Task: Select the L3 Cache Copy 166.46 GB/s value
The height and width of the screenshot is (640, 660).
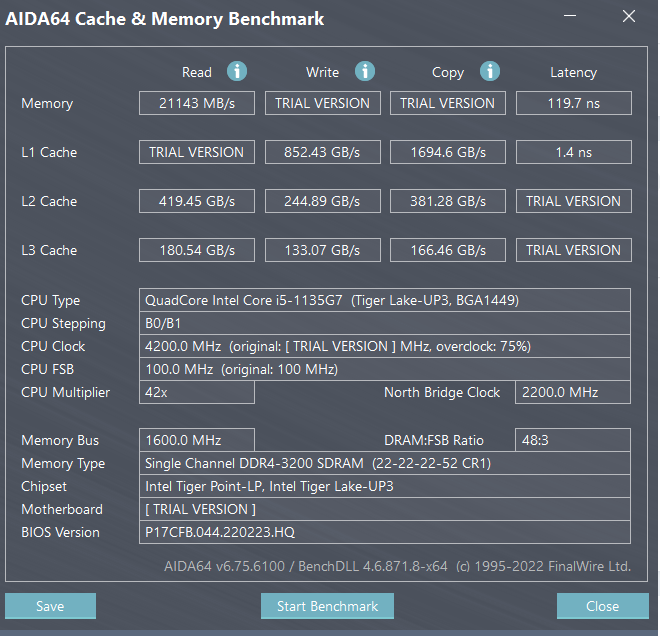Action: [x=448, y=250]
